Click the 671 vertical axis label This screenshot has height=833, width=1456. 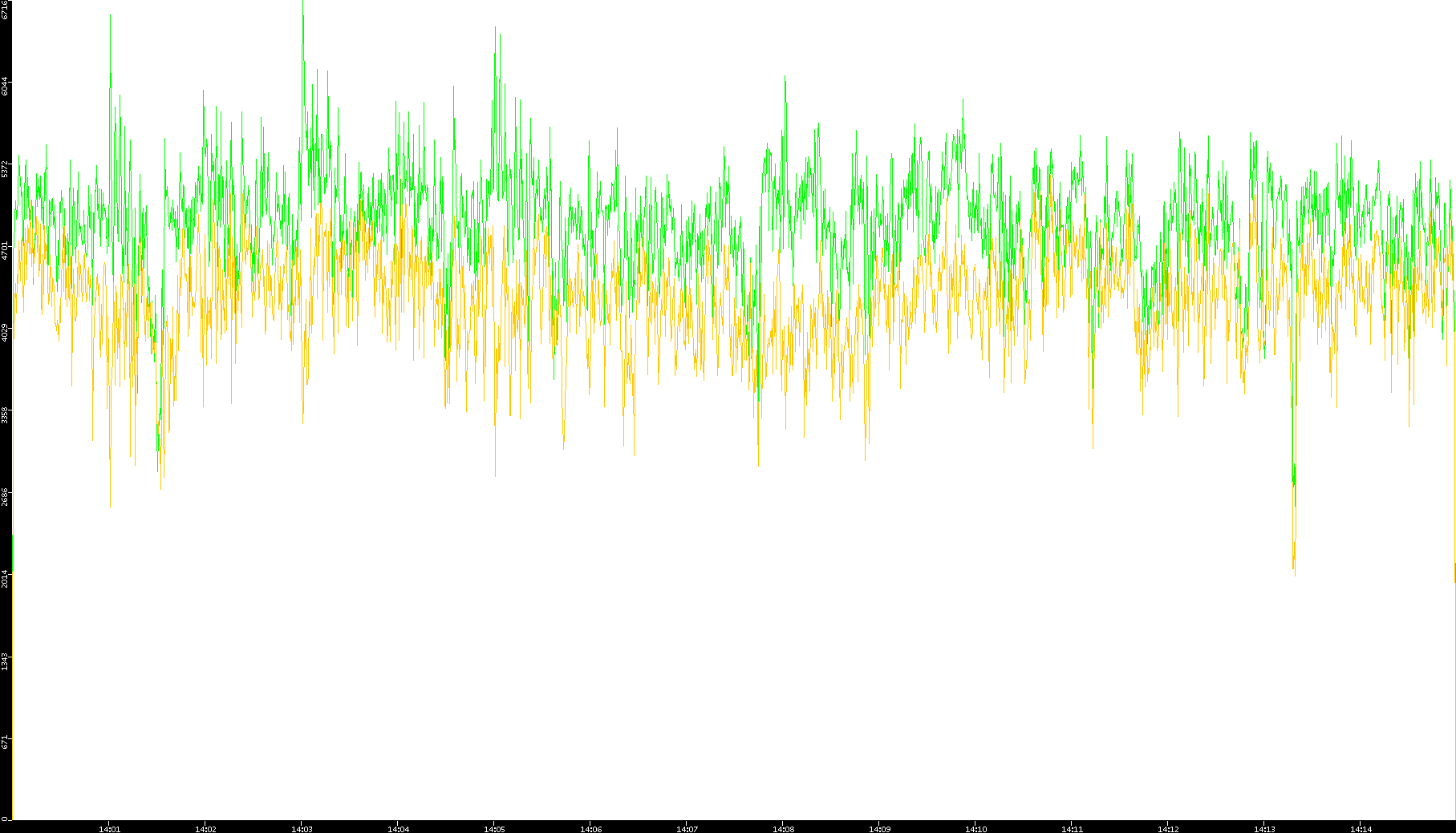(6, 742)
